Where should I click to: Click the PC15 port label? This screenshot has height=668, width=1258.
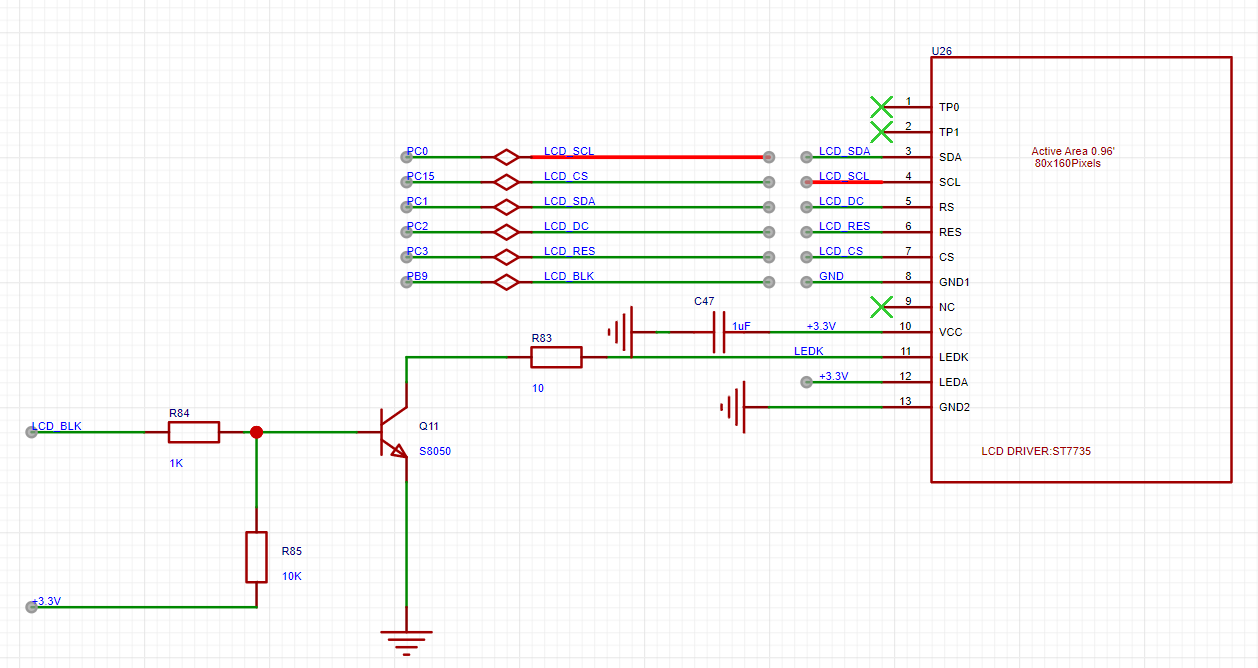[x=420, y=177]
